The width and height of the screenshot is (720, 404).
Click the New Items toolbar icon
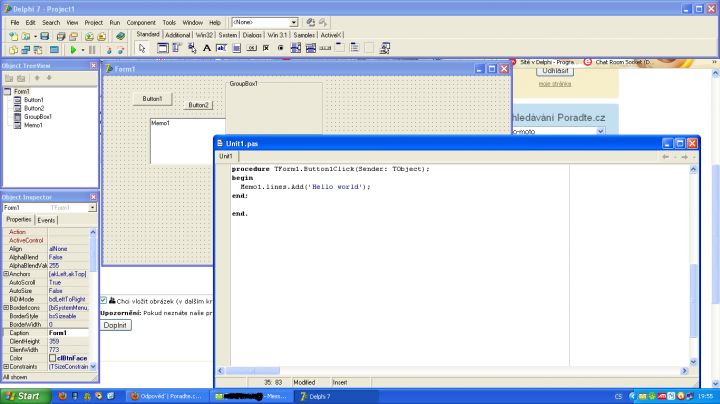tap(13, 36)
